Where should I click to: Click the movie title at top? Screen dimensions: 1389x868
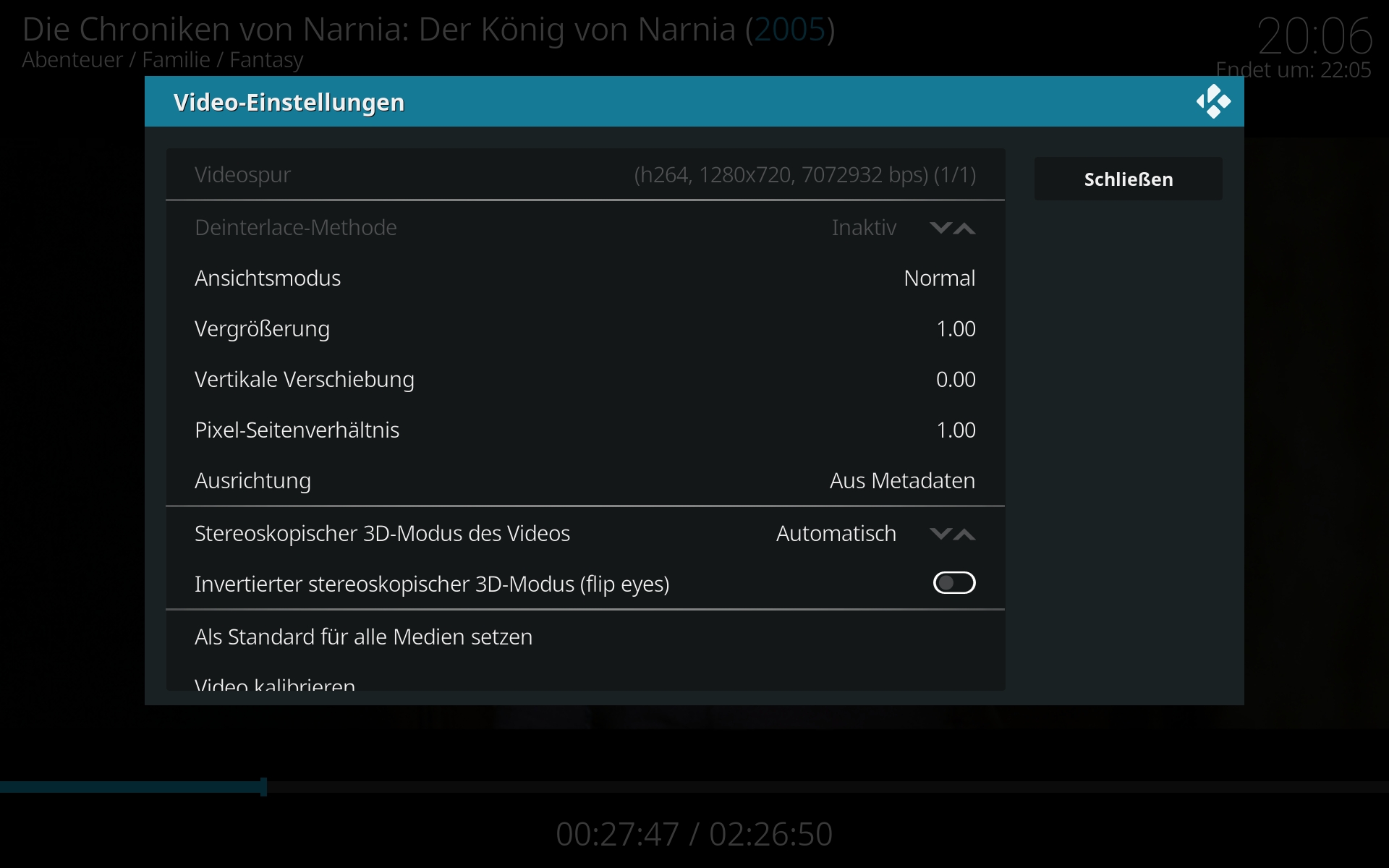click(428, 30)
